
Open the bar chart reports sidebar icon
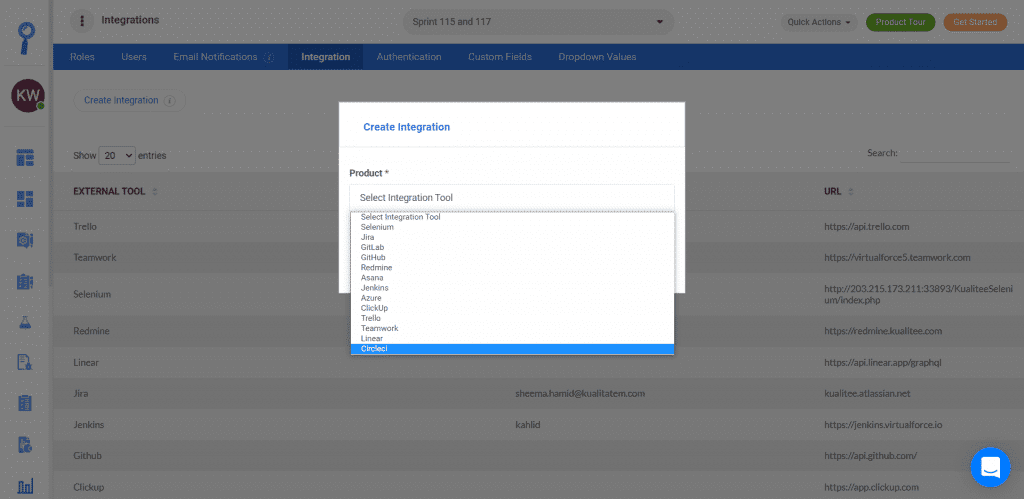coord(25,486)
